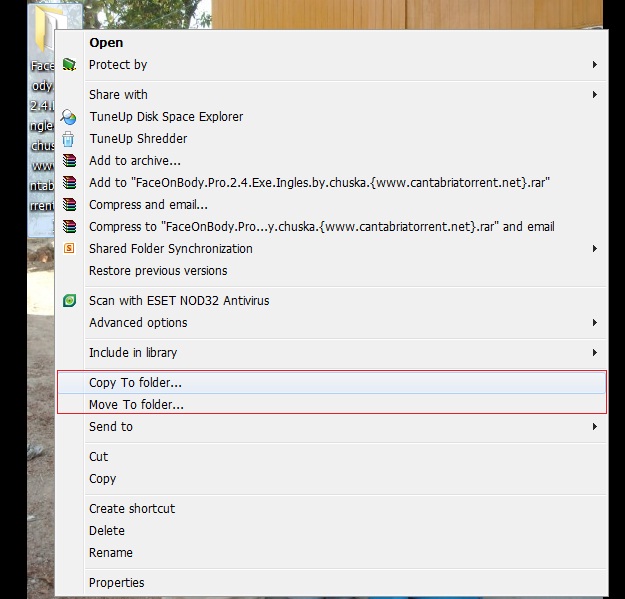Viewport: 625px width, 599px height.
Task: Choose Rename from the context menu
Action: pos(332,553)
